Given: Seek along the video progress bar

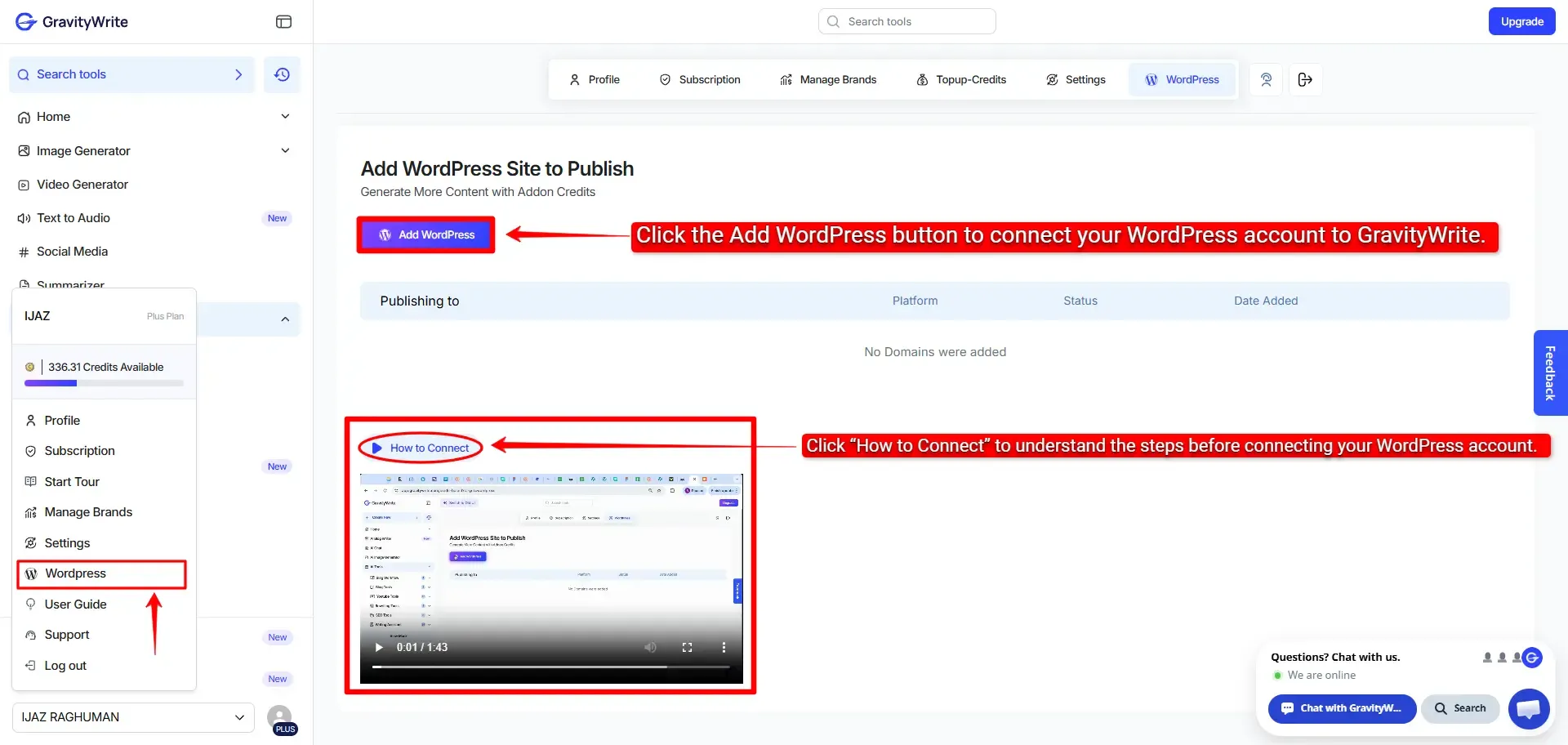Looking at the screenshot, I should (x=551, y=667).
